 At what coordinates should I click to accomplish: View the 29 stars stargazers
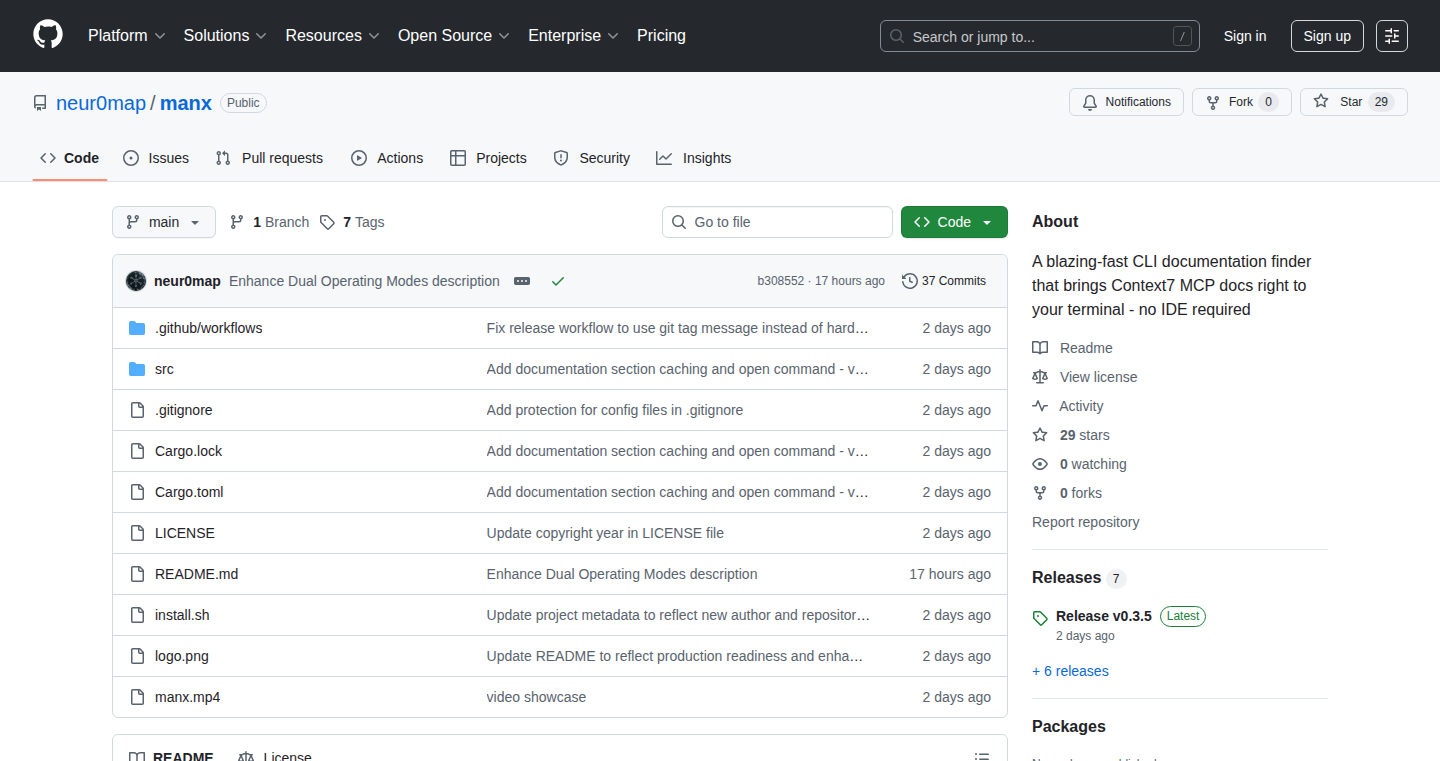1071,435
